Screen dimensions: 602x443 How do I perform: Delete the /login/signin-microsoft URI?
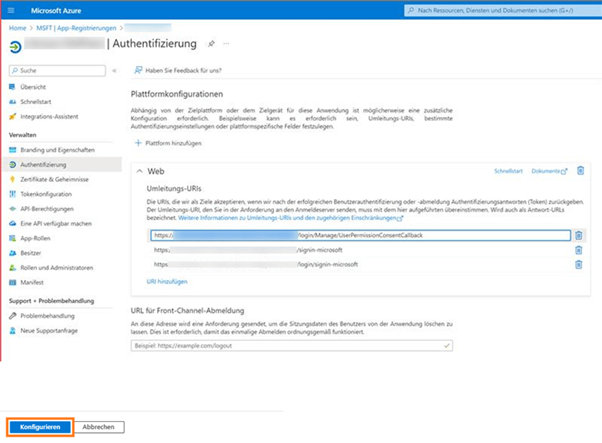[579, 264]
